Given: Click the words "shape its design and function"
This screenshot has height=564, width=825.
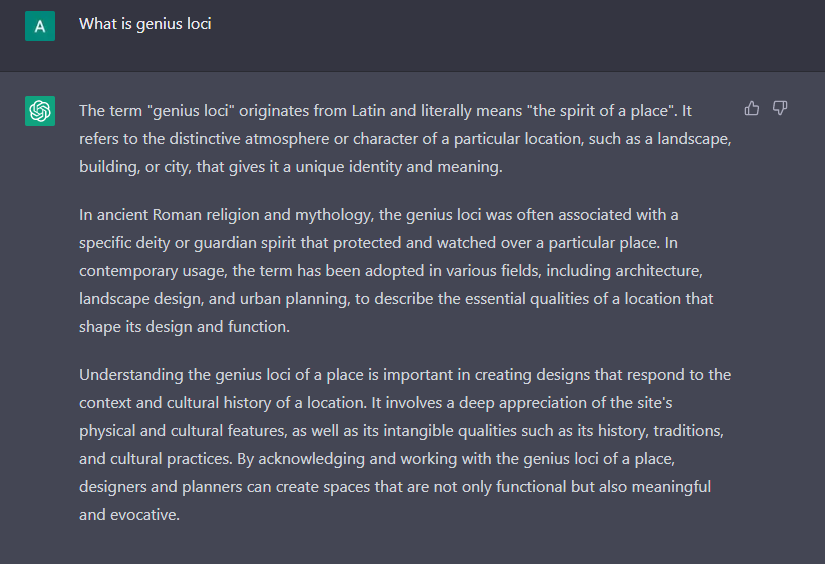Looking at the screenshot, I should coord(183,327).
